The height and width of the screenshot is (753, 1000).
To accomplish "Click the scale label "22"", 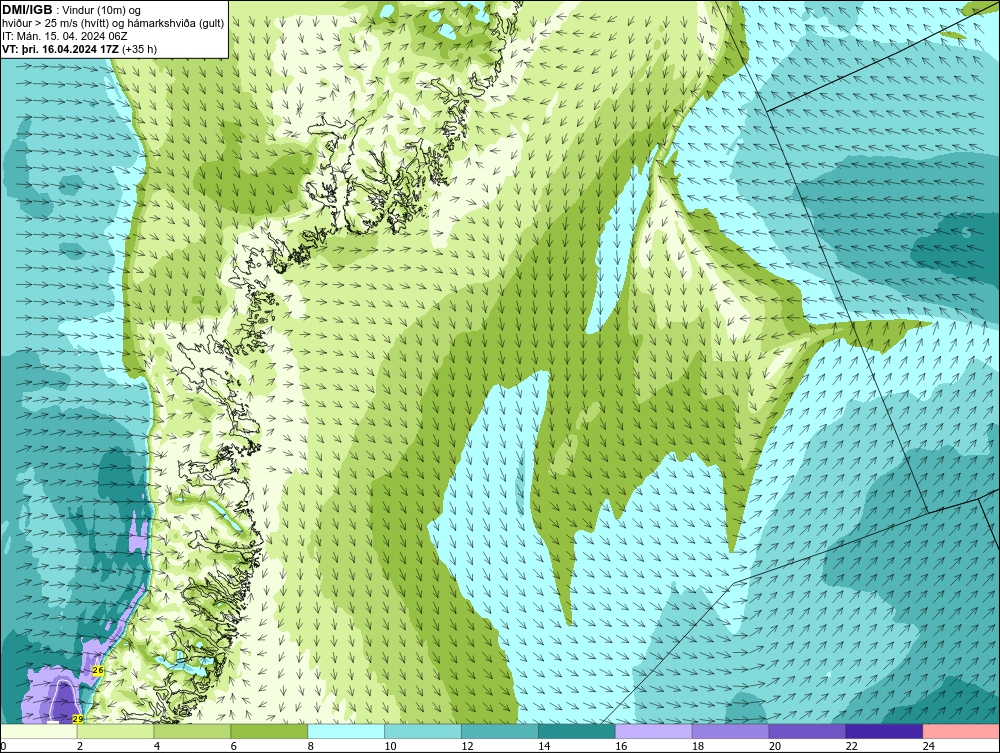I will tap(852, 746).
